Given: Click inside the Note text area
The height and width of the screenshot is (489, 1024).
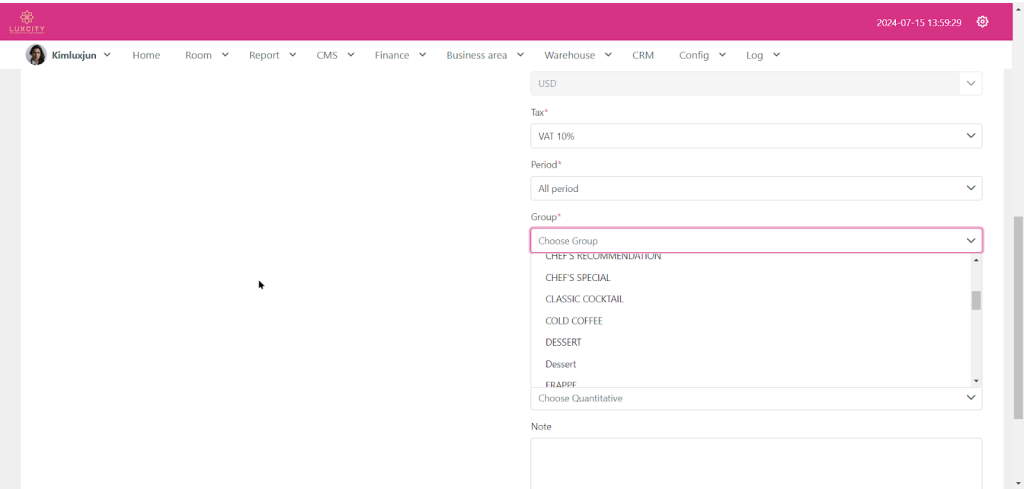Looking at the screenshot, I should (755, 462).
